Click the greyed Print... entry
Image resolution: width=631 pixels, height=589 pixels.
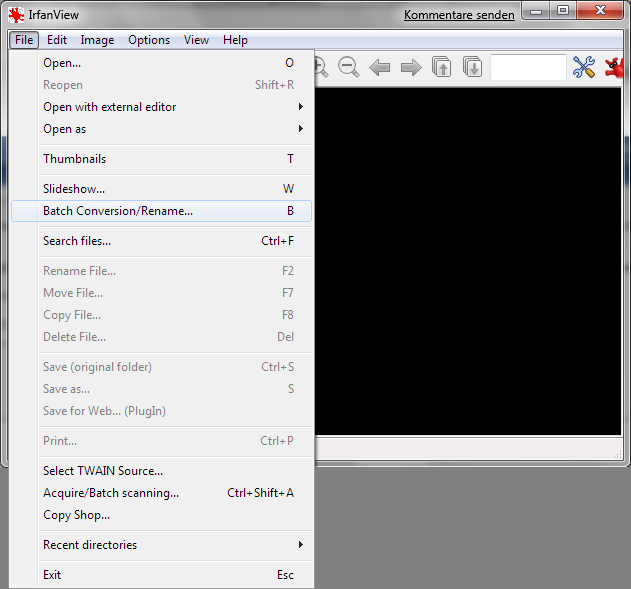click(x=161, y=441)
